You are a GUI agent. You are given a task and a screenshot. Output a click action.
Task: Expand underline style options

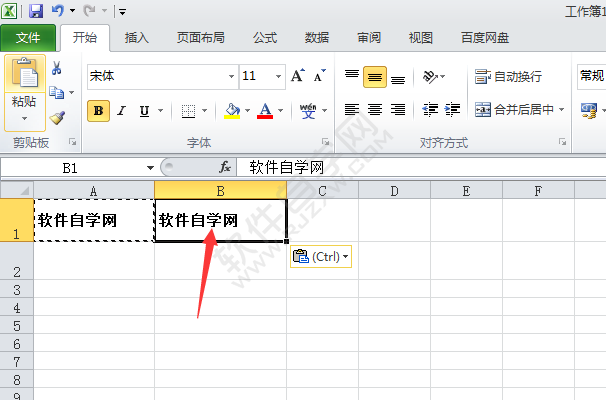(x=160, y=111)
